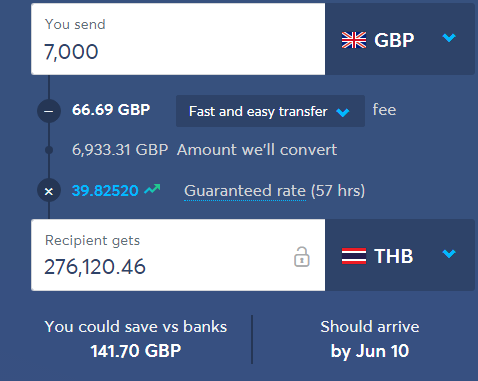Click the UK flag icon next to GBP
The width and height of the screenshot is (478, 381).
click(354, 40)
